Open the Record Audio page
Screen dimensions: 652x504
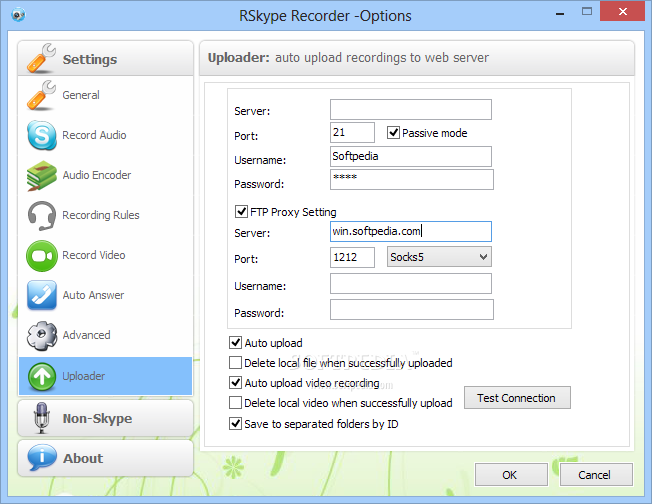point(94,135)
